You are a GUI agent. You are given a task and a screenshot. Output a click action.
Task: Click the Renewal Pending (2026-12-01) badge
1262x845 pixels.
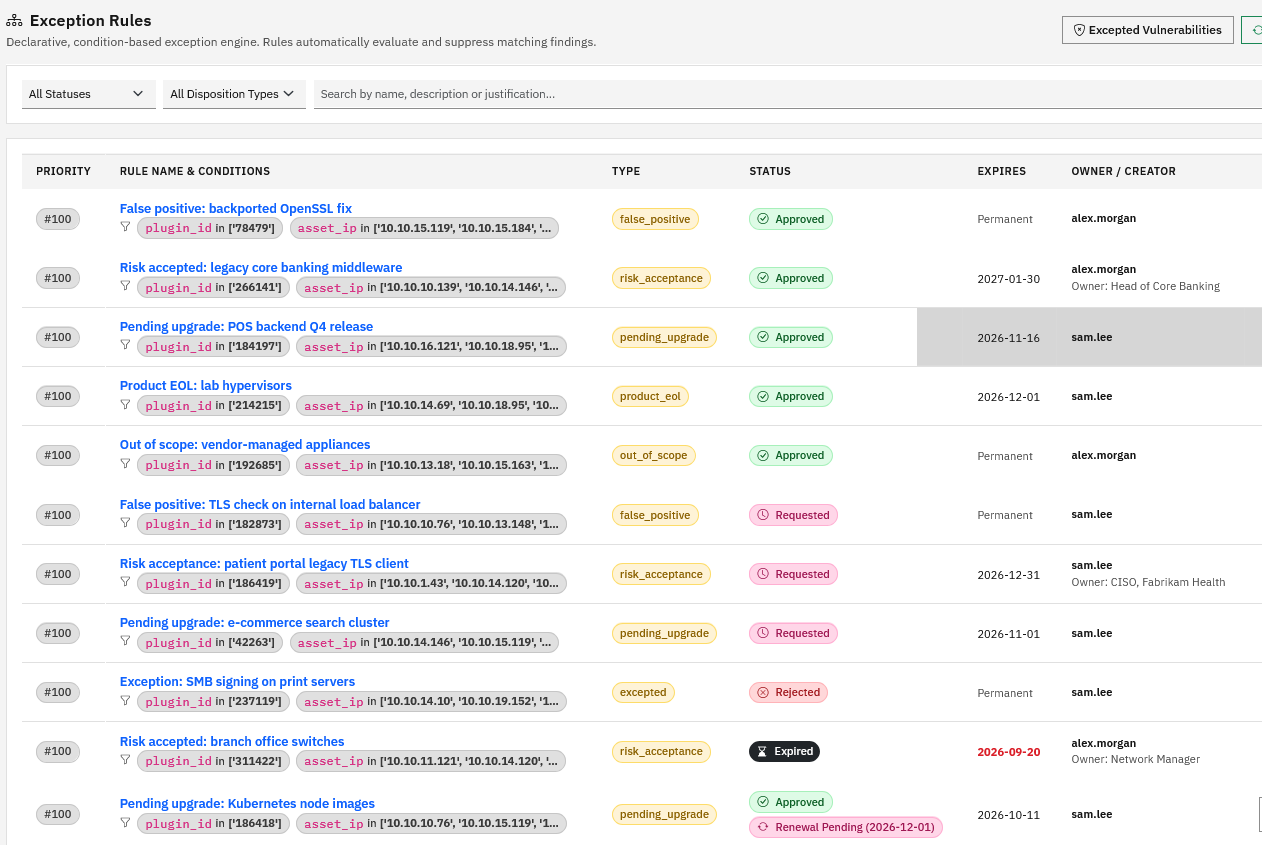846,827
